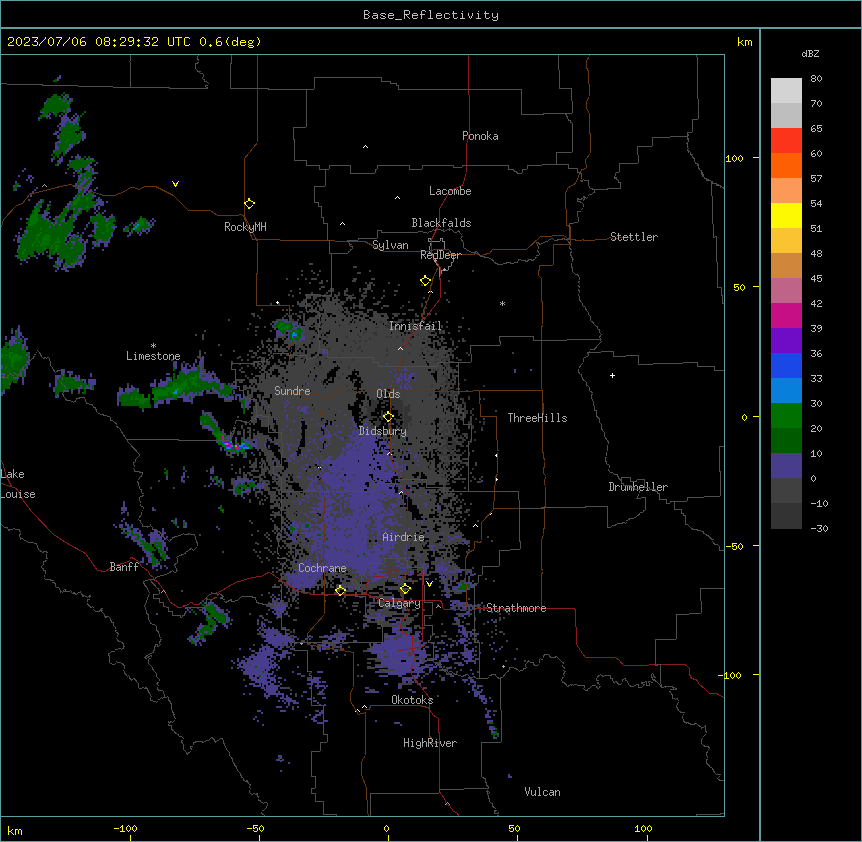Select the blue 36-33 dBZ legend band
Image resolution: width=862 pixels, height=842 pixels.
[x=786, y=365]
